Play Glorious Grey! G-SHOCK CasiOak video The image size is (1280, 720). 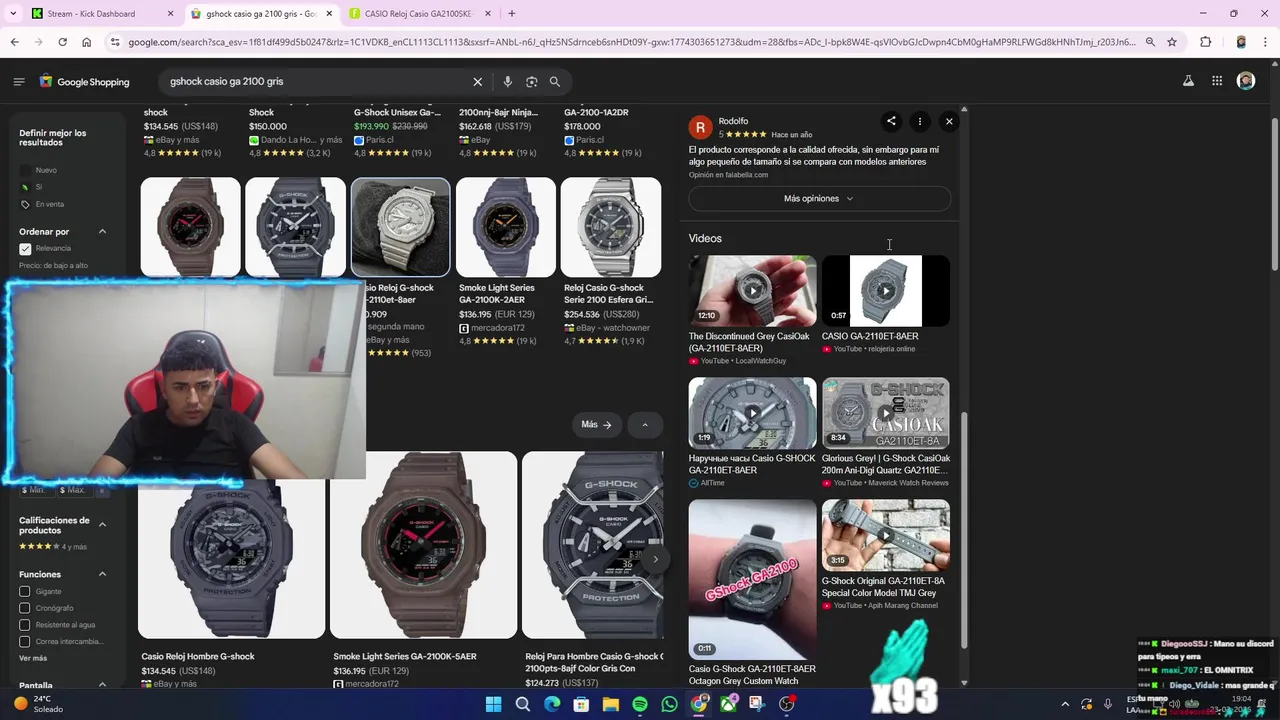885,412
